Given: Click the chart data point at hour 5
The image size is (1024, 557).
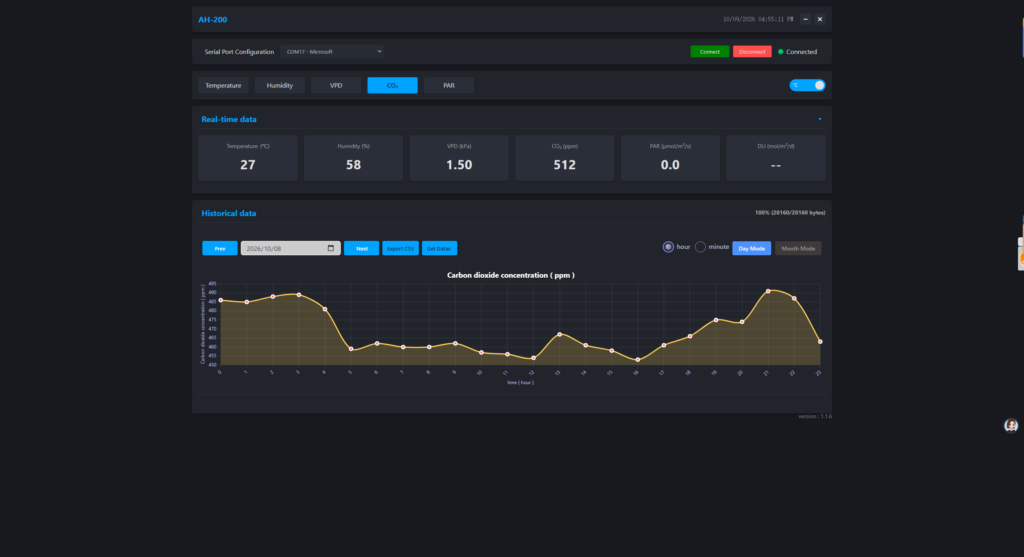Looking at the screenshot, I should 351,349.
